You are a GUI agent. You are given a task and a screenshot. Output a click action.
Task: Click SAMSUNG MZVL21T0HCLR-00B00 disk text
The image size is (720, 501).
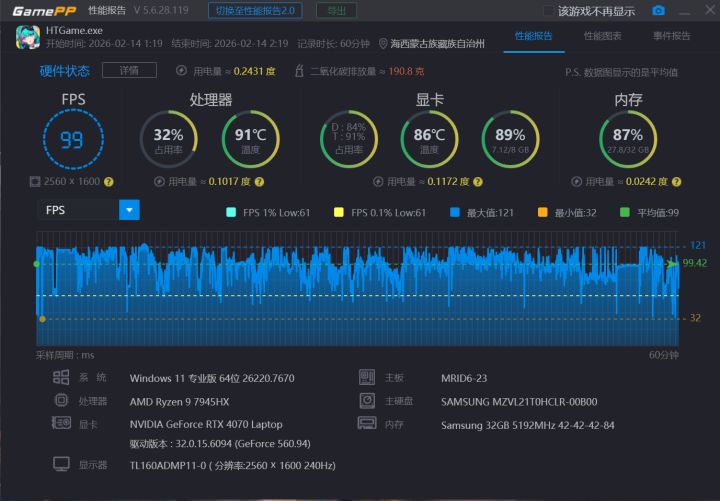[519, 402]
